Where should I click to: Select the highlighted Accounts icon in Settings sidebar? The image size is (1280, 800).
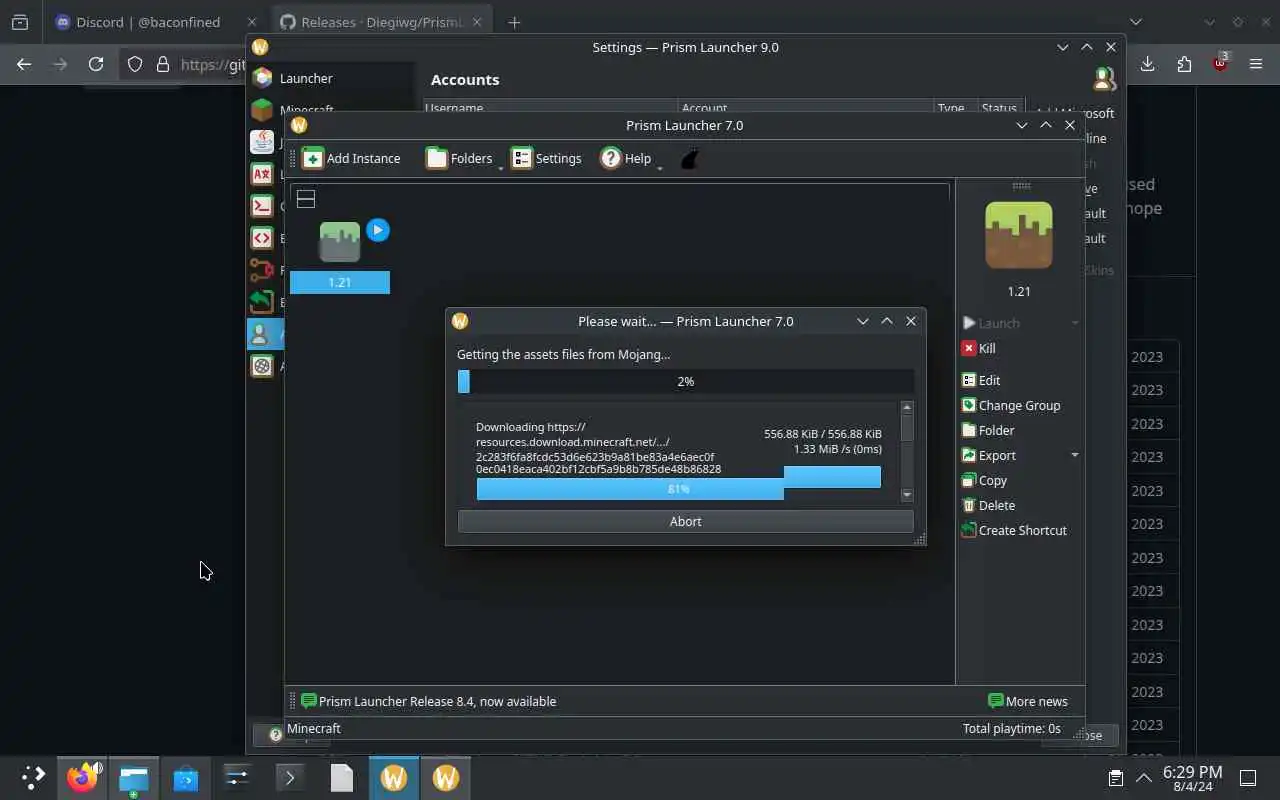click(x=262, y=334)
